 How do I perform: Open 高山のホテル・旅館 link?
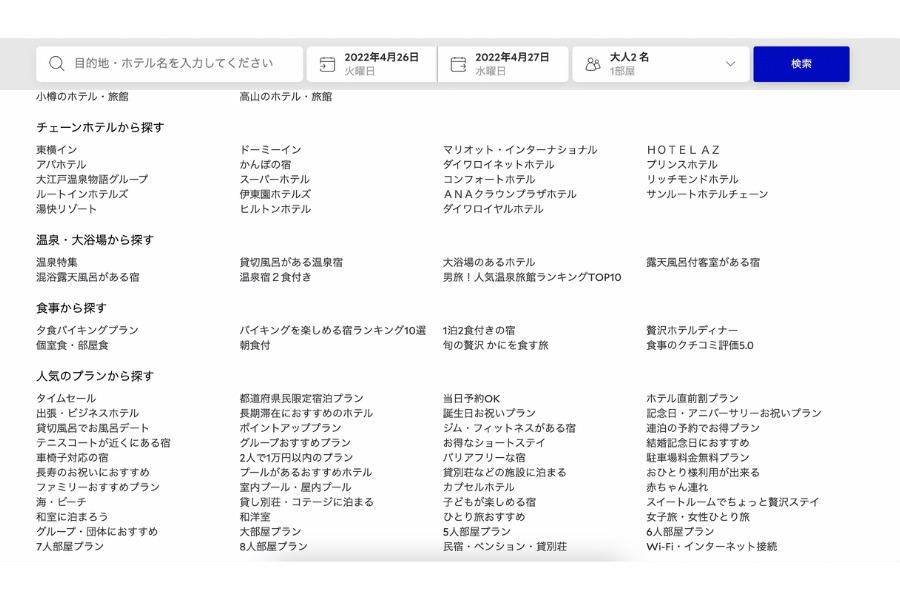tap(286, 96)
